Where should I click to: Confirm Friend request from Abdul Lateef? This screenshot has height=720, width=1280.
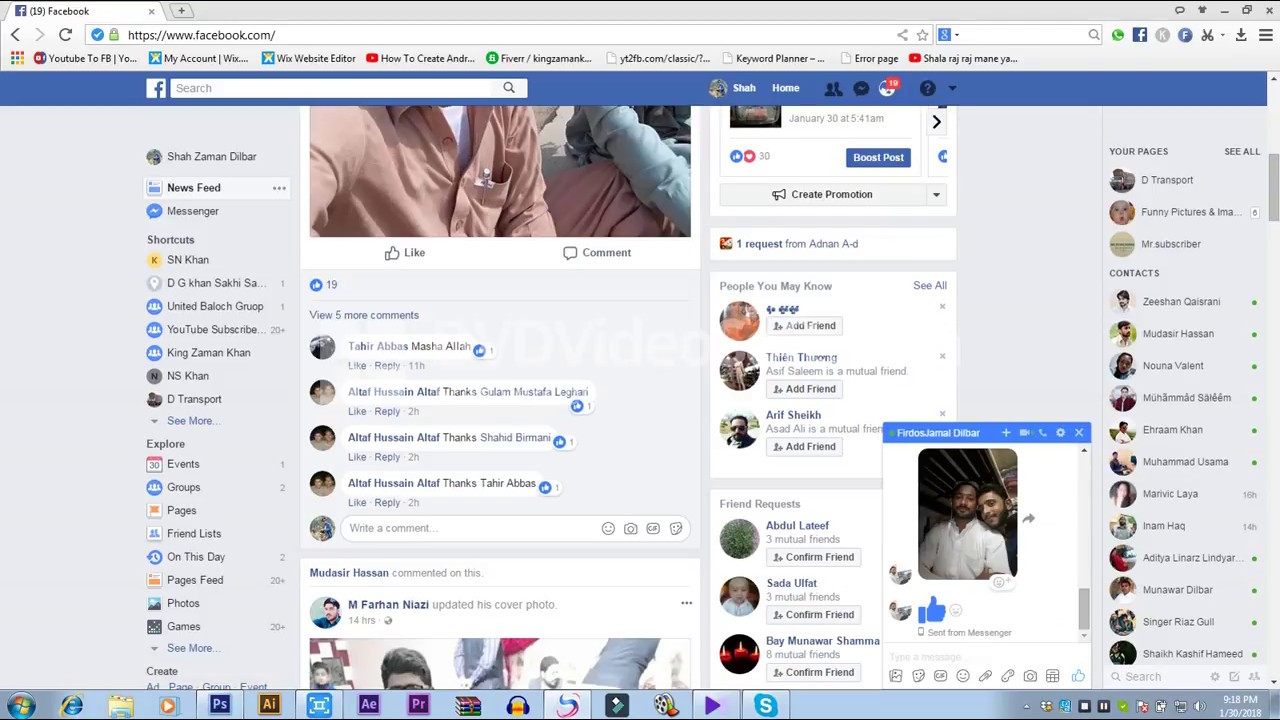(813, 557)
